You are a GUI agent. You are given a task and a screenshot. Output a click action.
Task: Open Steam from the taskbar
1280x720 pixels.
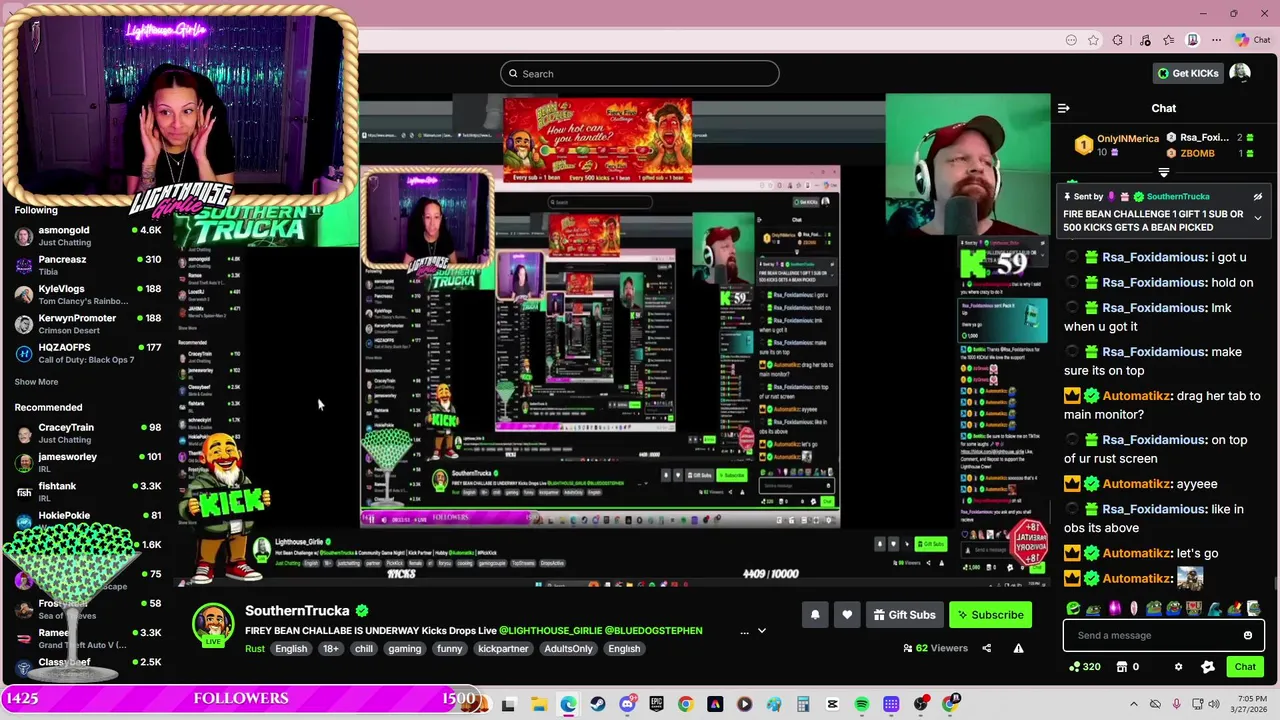click(598, 704)
